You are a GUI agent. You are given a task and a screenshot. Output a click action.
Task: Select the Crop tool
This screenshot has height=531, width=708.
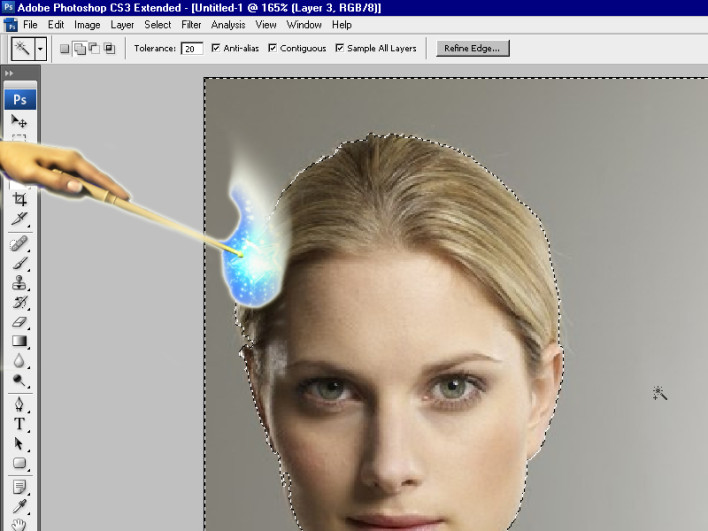[19, 199]
